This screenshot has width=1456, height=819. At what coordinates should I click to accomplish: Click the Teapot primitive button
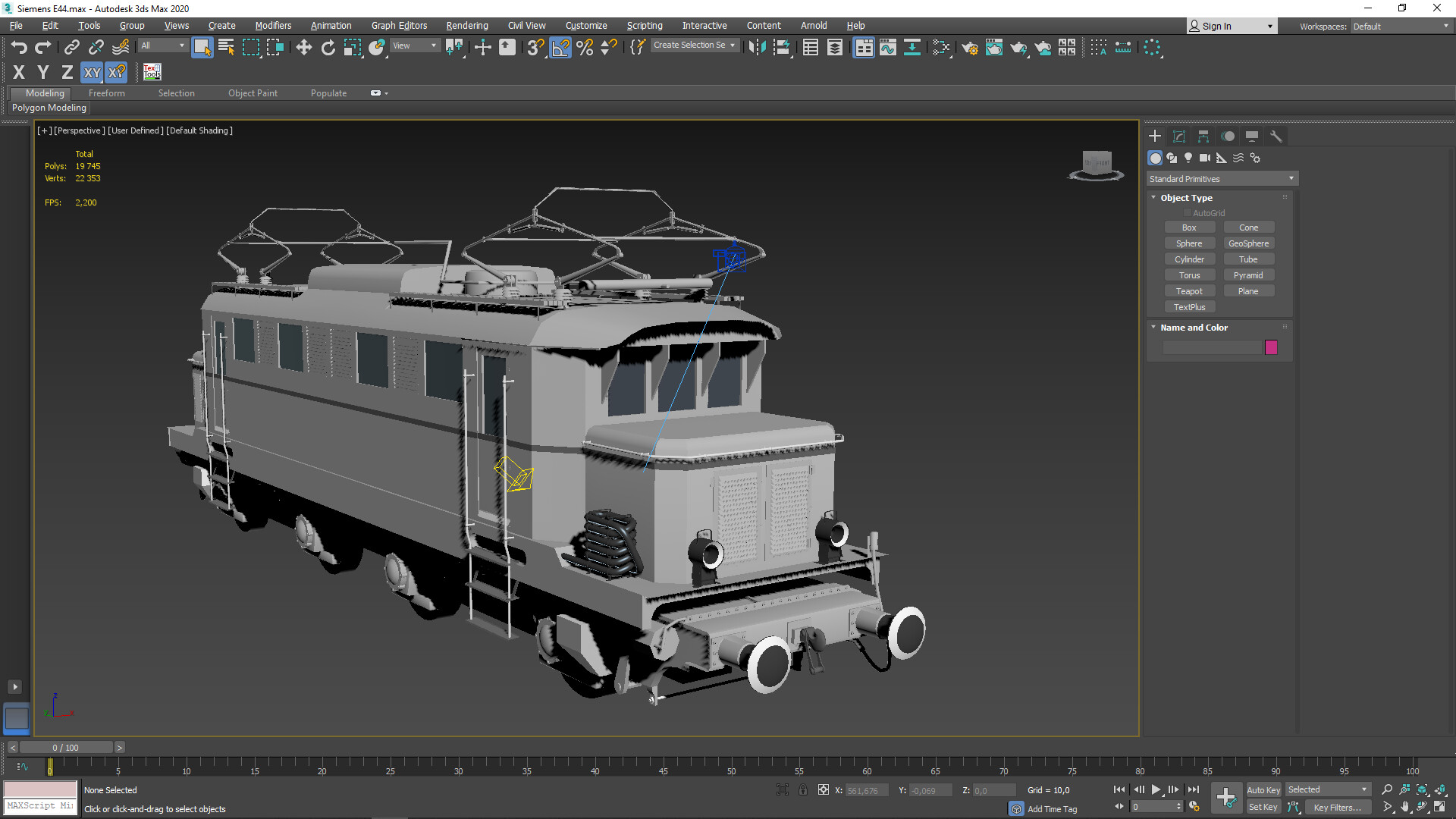point(1189,290)
